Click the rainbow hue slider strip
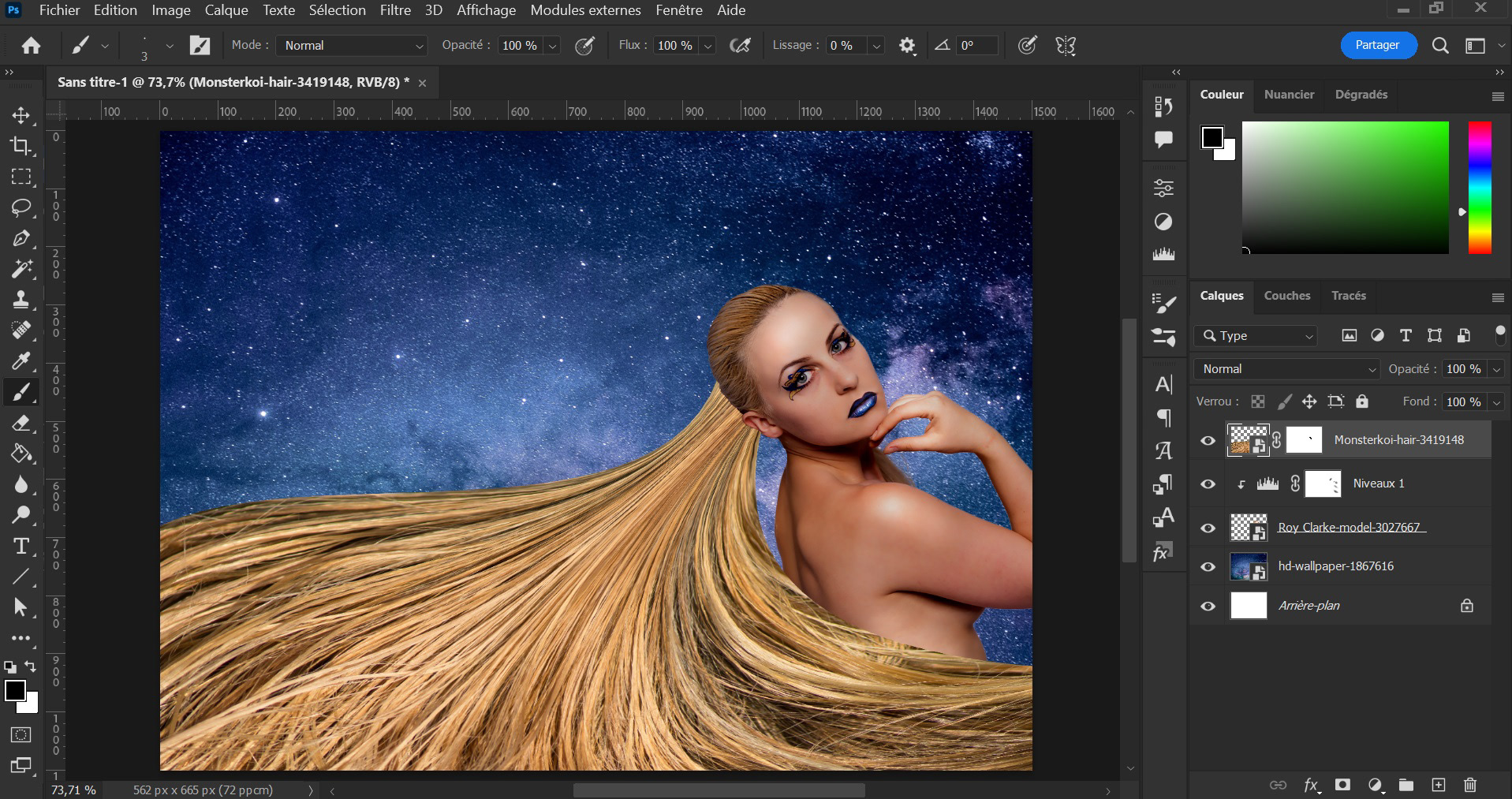This screenshot has height=799, width=1512. coord(1480,188)
